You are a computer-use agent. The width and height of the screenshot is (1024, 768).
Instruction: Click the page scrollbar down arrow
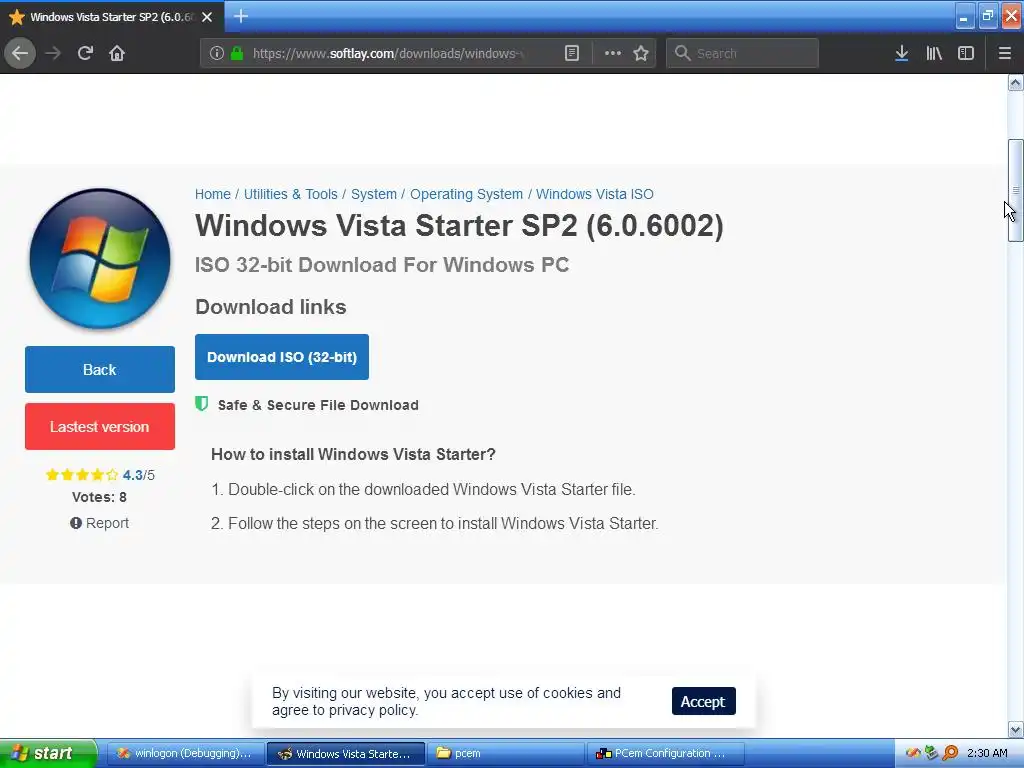pos(1016,729)
